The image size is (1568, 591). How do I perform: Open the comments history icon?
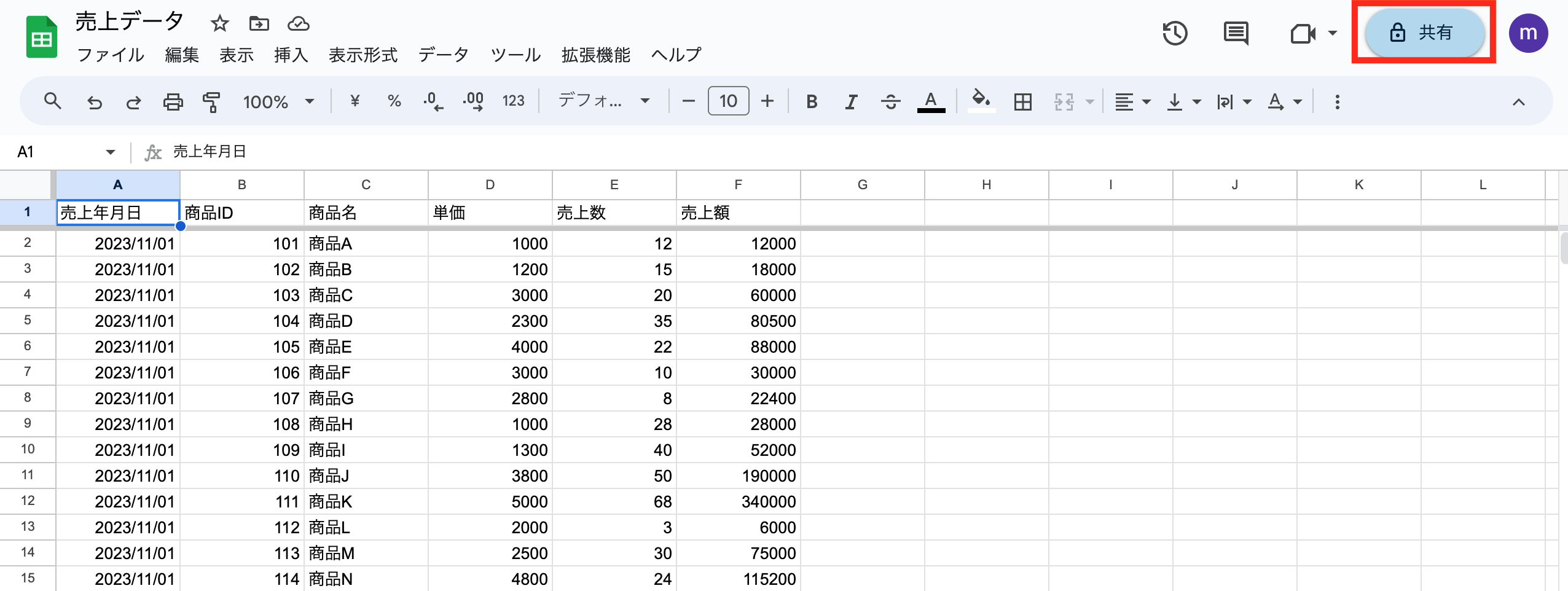click(1236, 33)
